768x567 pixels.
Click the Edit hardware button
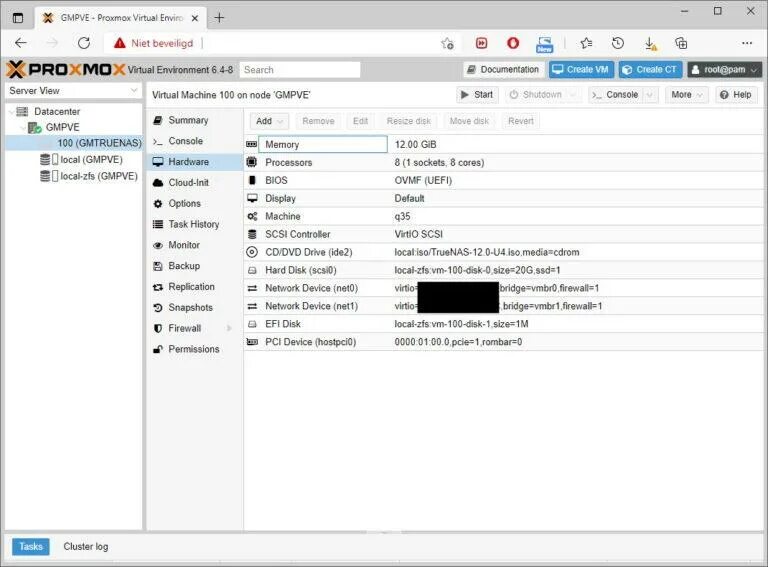coord(360,121)
